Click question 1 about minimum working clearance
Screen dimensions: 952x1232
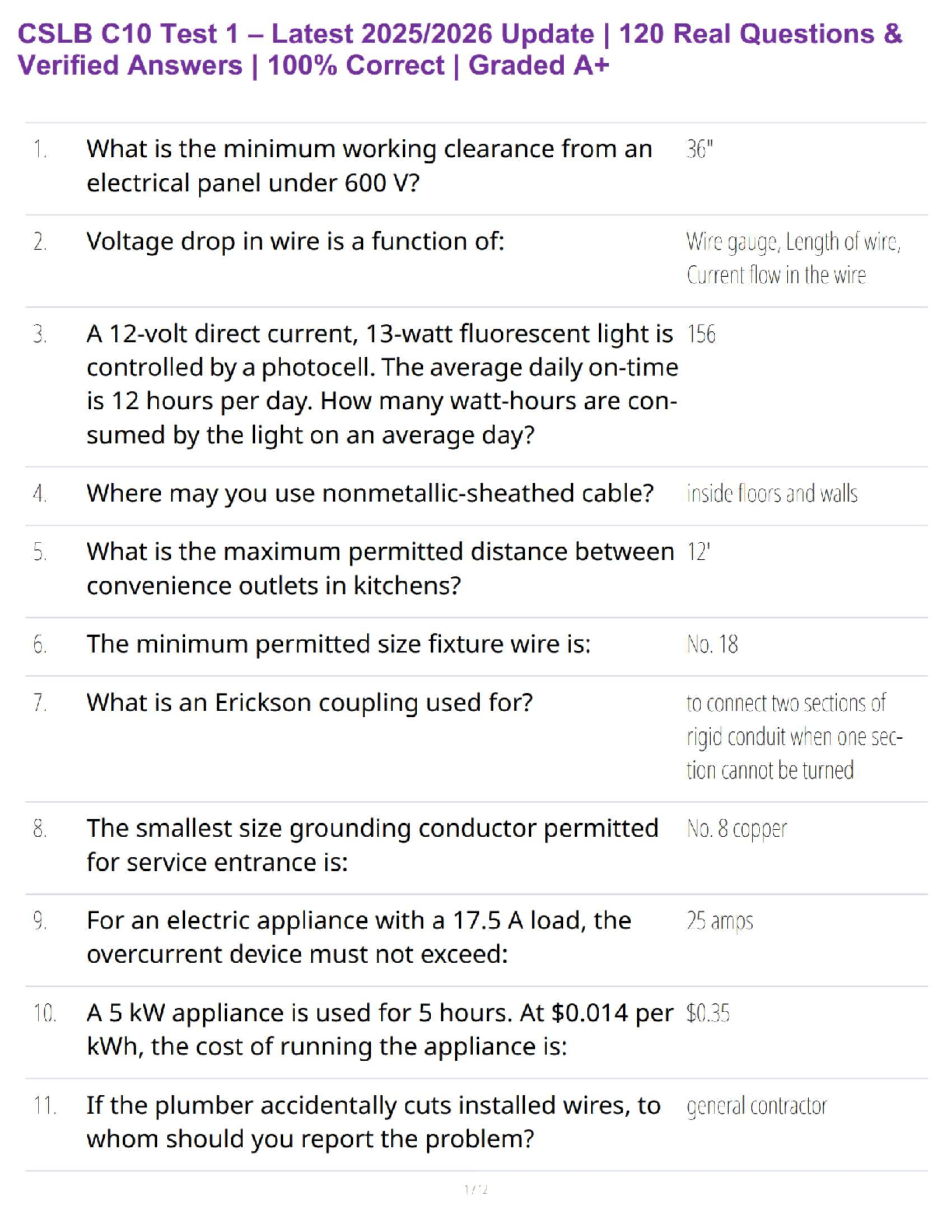point(369,166)
